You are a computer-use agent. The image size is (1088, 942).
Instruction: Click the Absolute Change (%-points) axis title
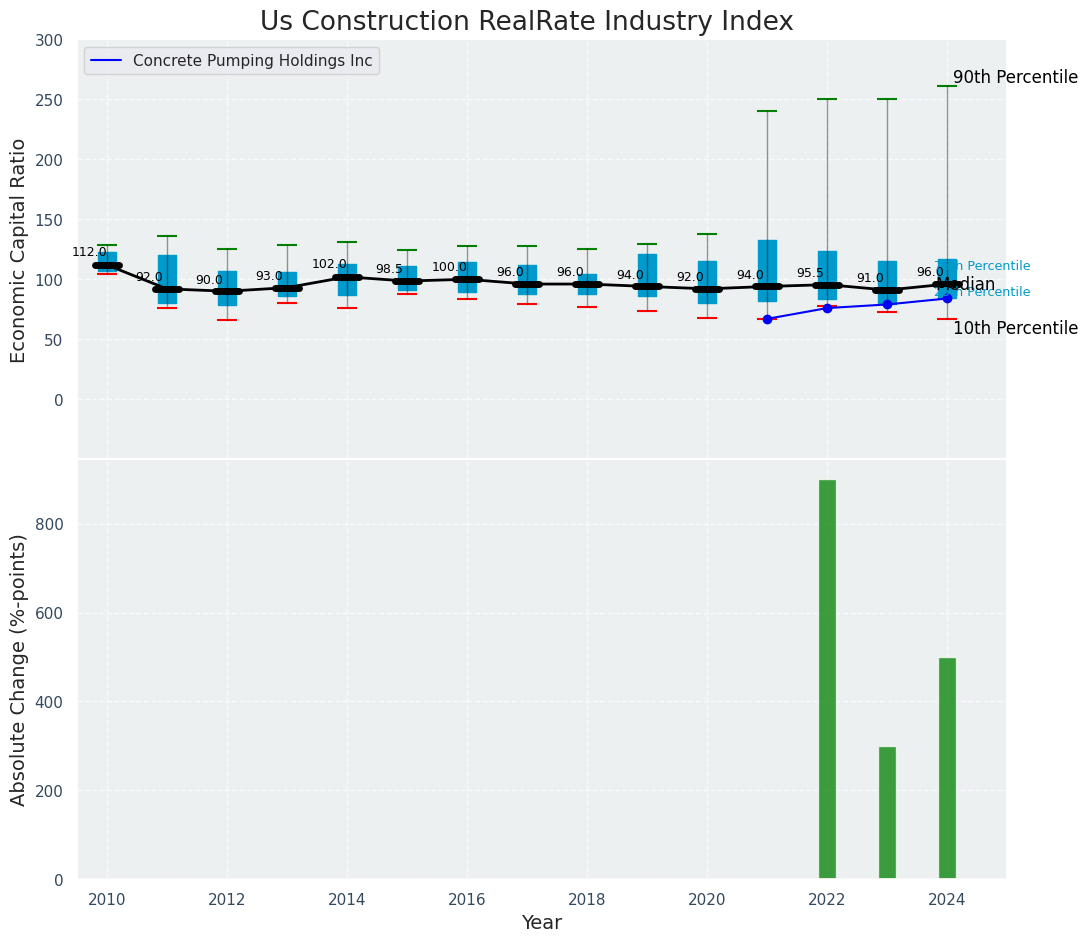pos(19,669)
